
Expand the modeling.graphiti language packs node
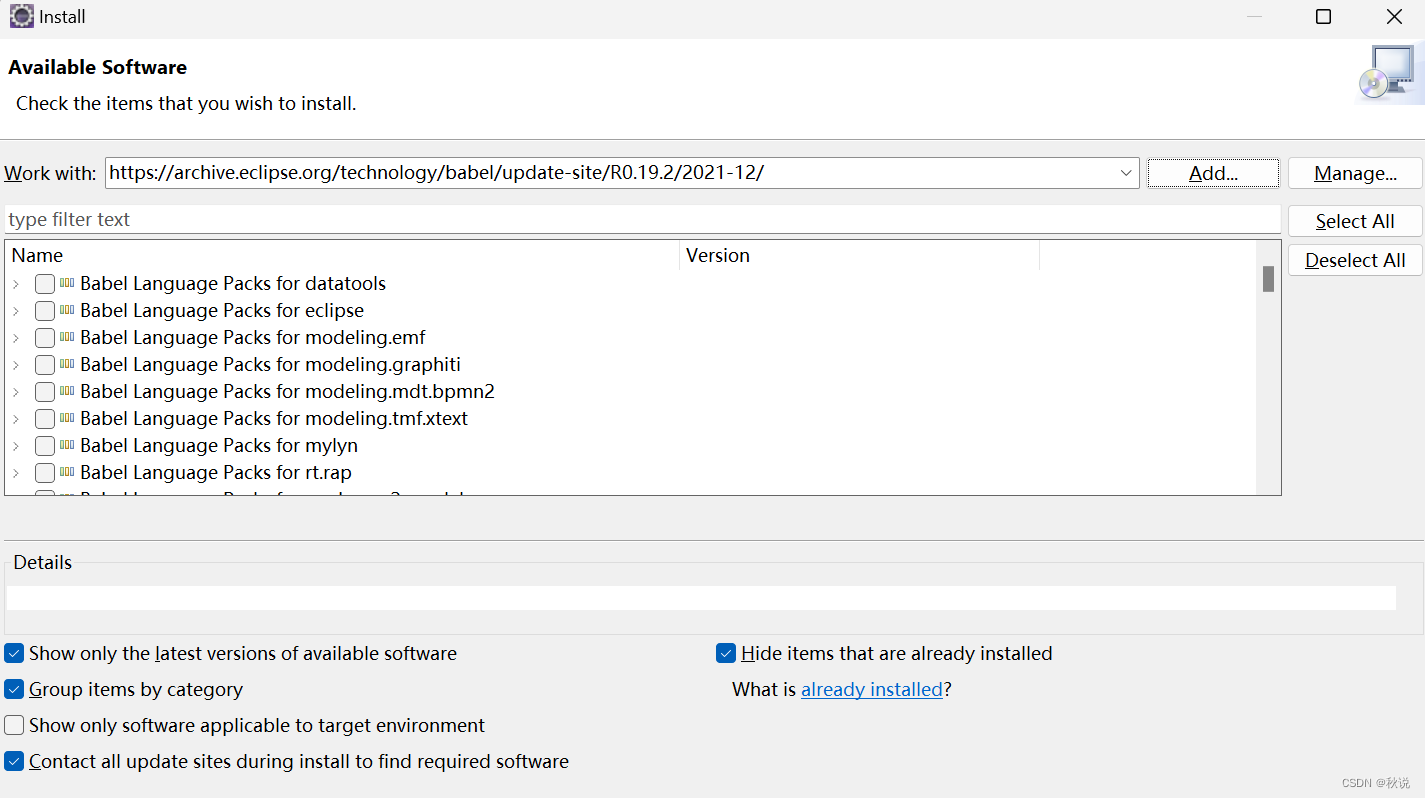(x=16, y=365)
